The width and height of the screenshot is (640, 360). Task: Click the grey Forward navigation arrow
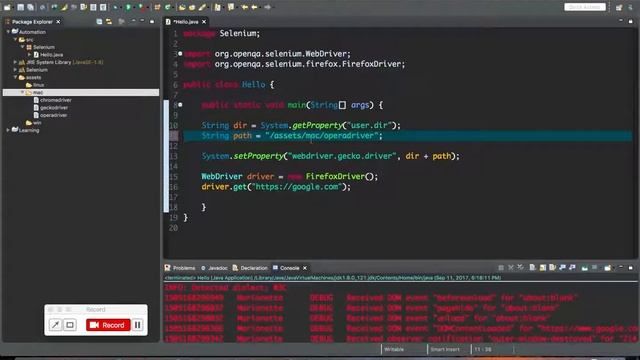point(267,7)
